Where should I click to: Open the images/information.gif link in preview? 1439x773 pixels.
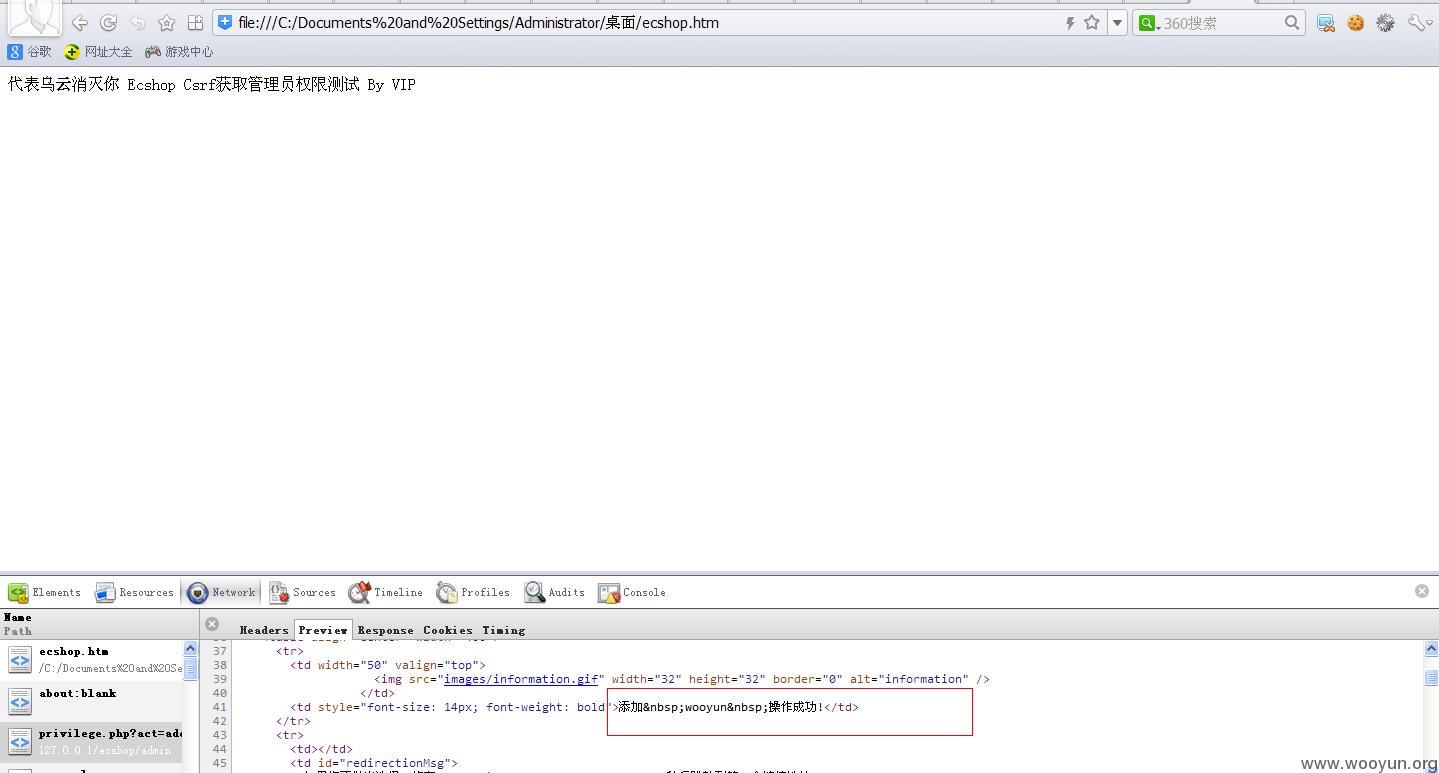tap(521, 679)
